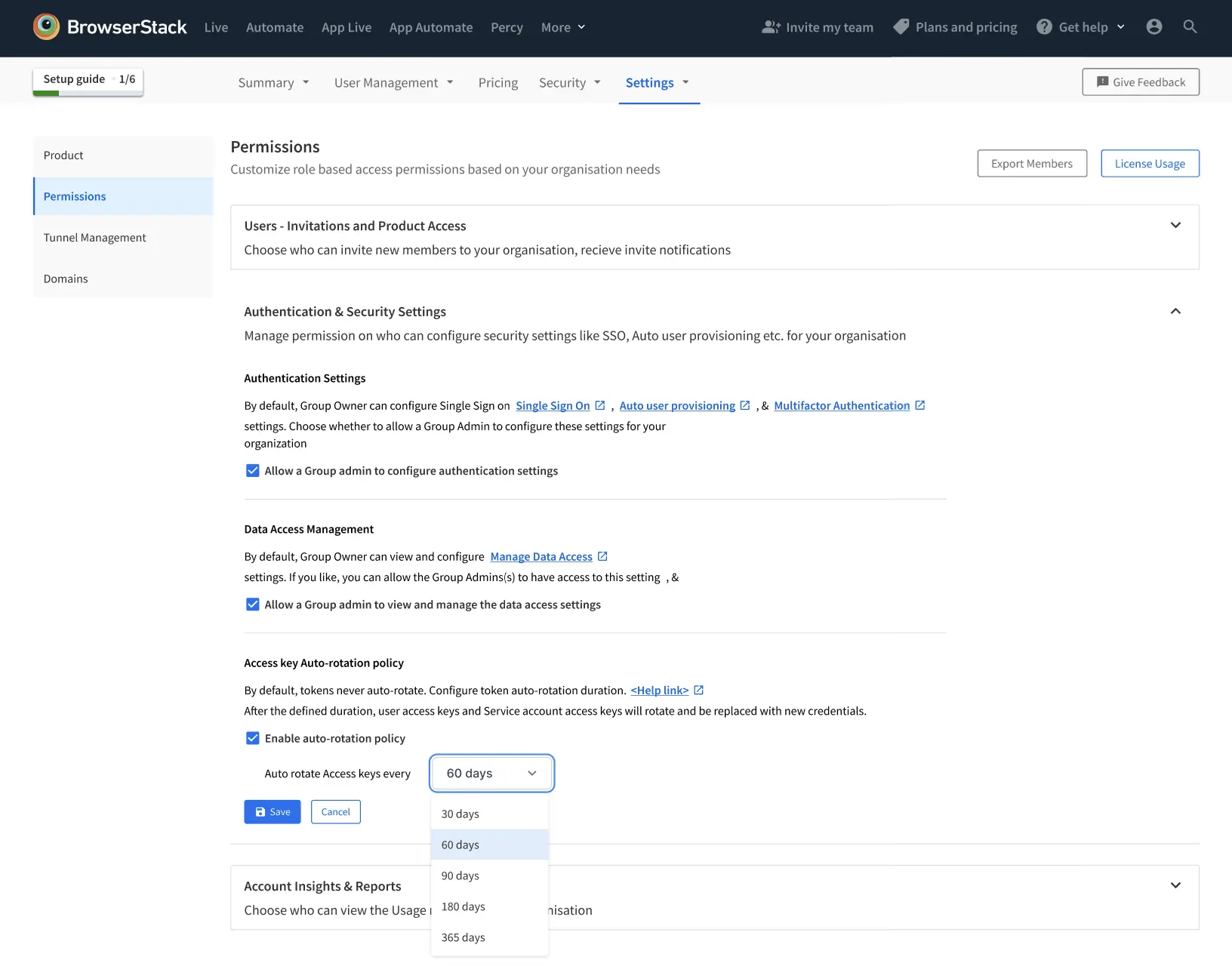Go to the Live product tab
This screenshot has width=1232, height=969.
216,27
